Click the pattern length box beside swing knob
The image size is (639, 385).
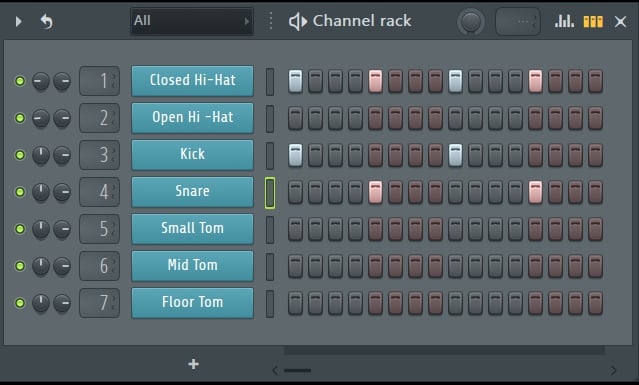pos(518,22)
